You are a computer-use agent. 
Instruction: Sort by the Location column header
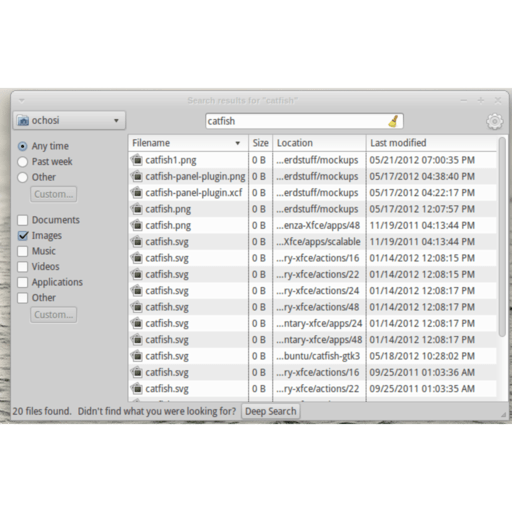click(319, 143)
